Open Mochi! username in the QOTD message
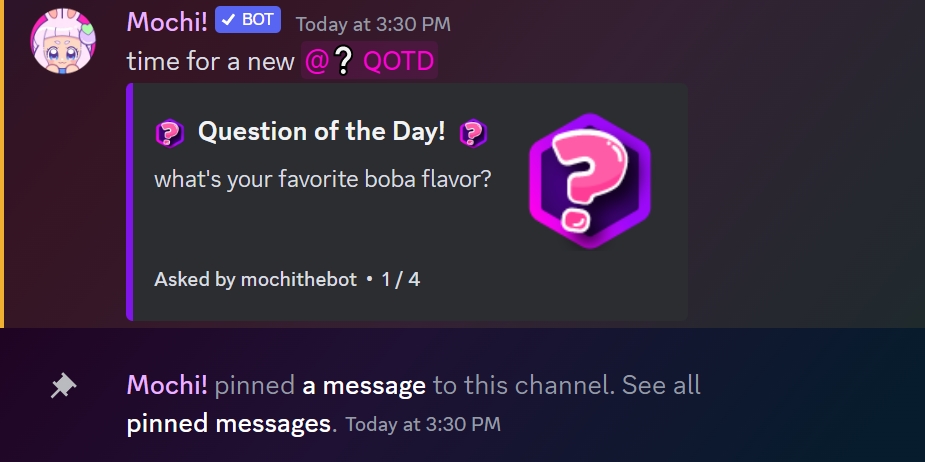 [167, 21]
